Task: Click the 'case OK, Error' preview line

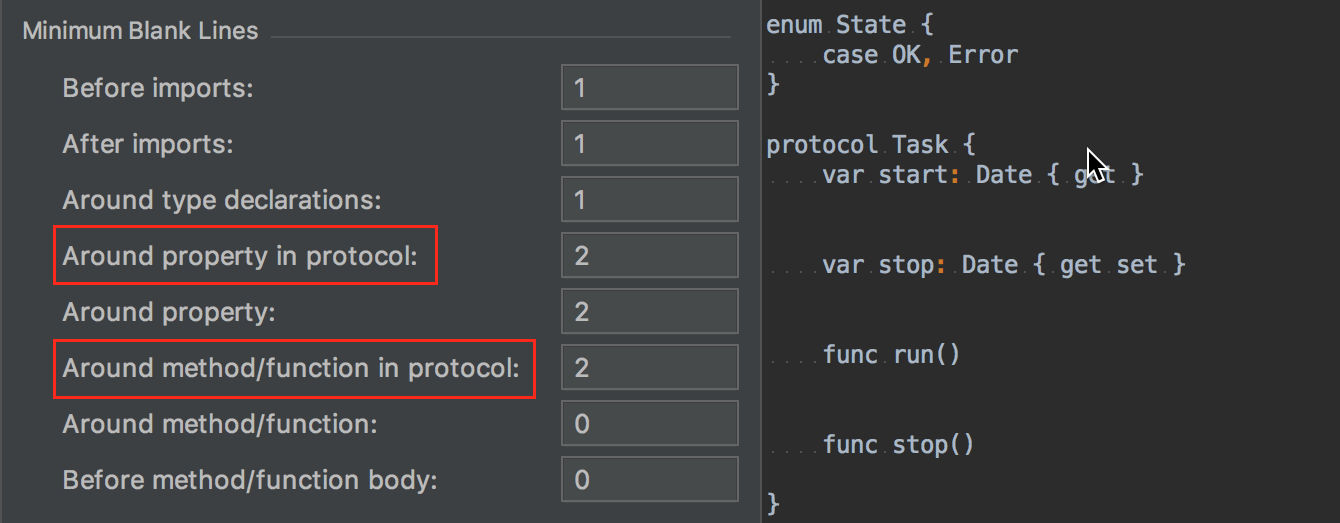Action: click(x=920, y=55)
